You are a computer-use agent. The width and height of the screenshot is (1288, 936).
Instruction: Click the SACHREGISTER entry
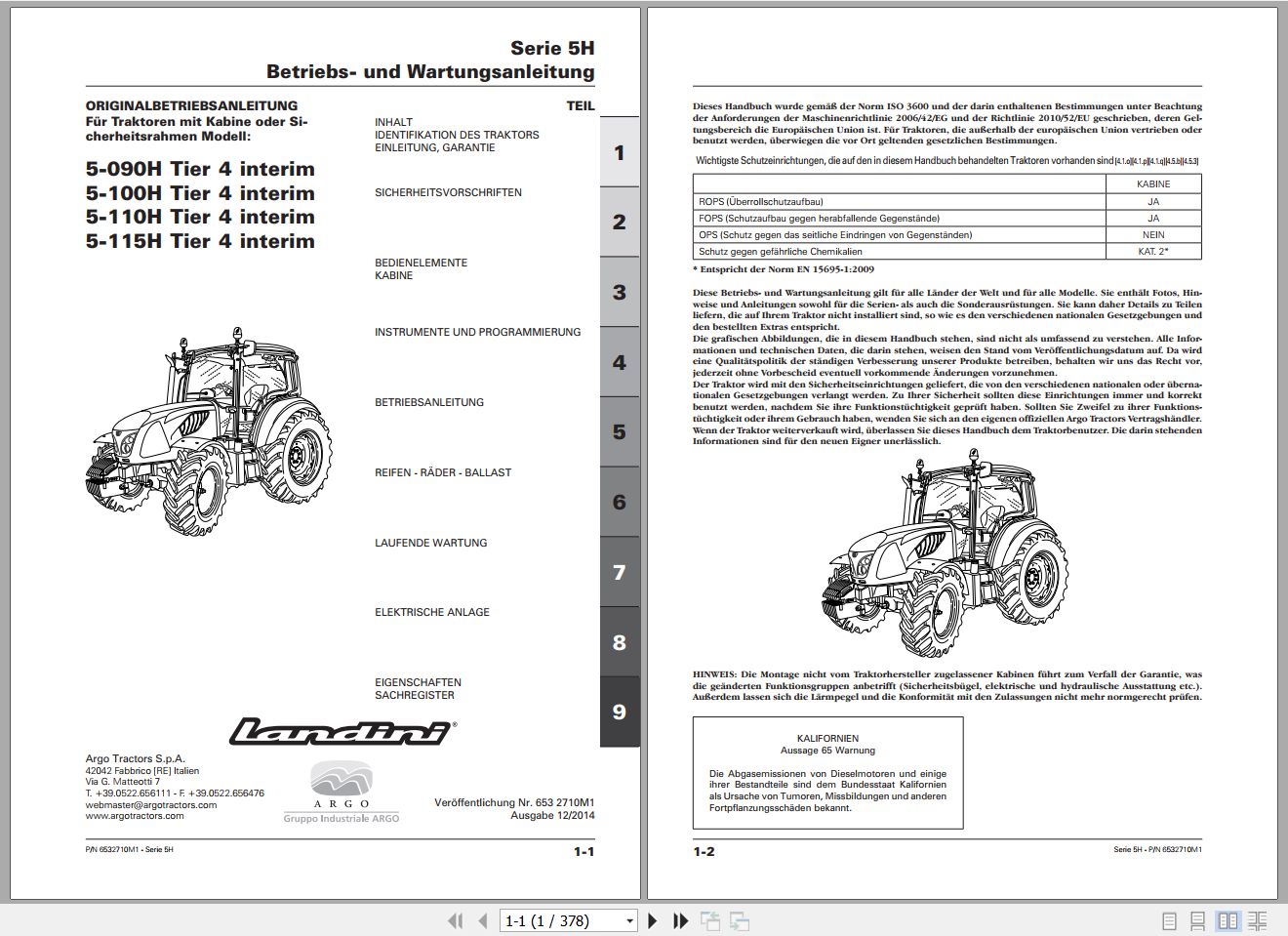pyautogui.click(x=415, y=696)
